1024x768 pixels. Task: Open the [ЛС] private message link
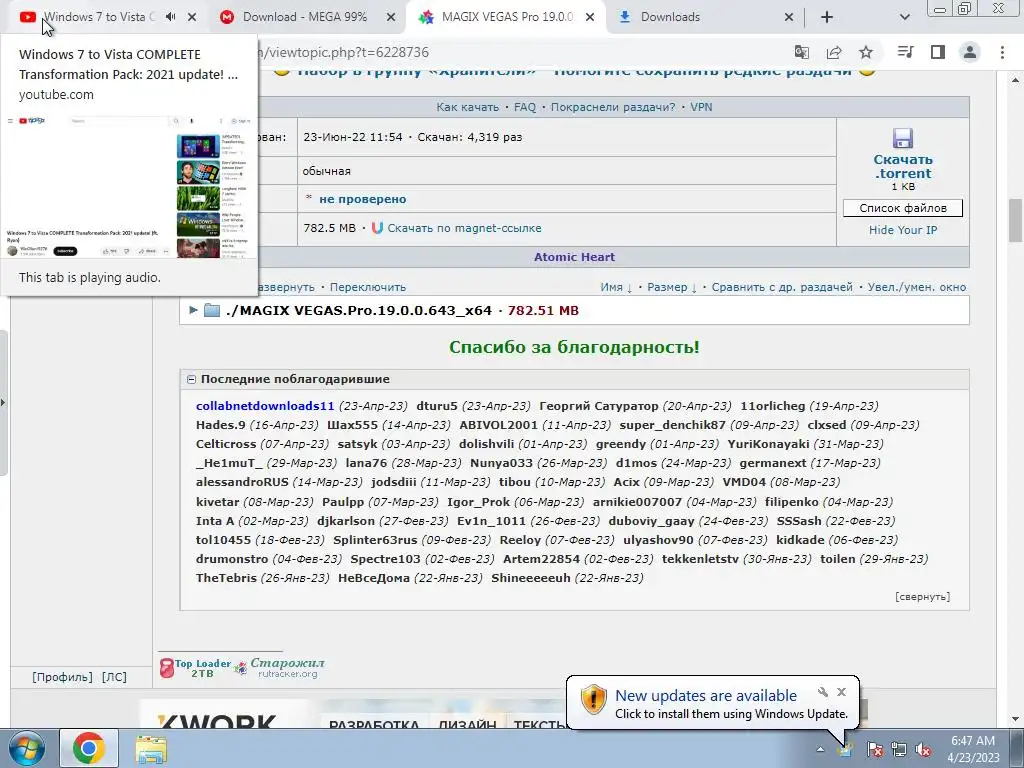(x=114, y=677)
